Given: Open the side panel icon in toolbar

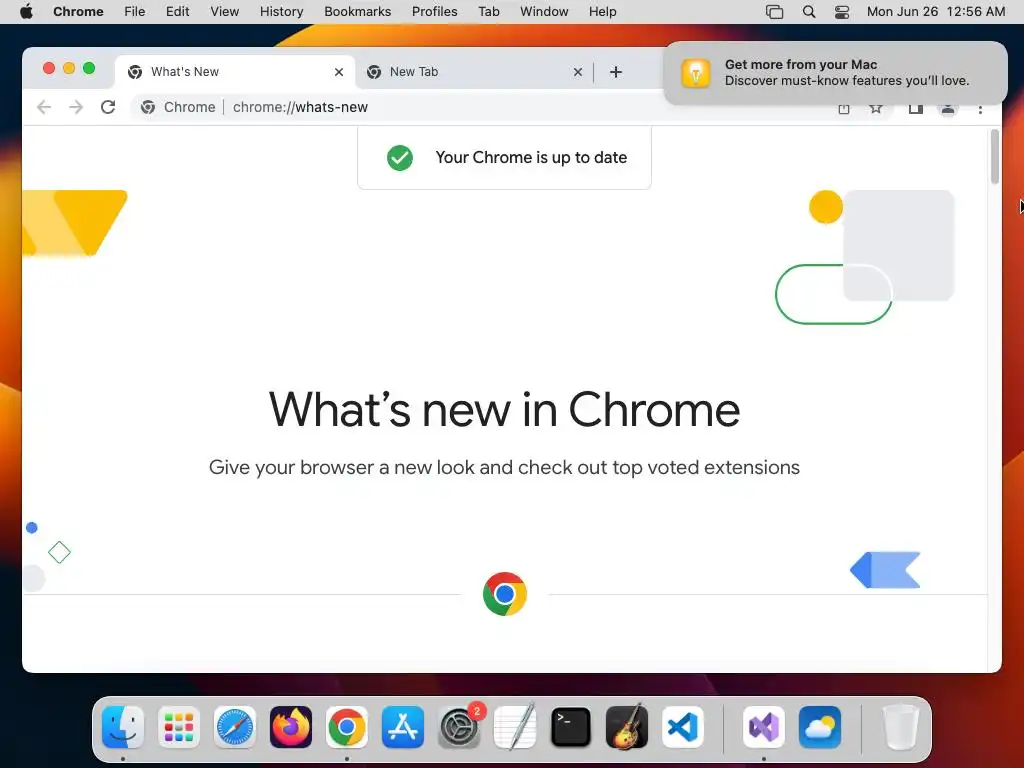Looking at the screenshot, I should (916, 108).
